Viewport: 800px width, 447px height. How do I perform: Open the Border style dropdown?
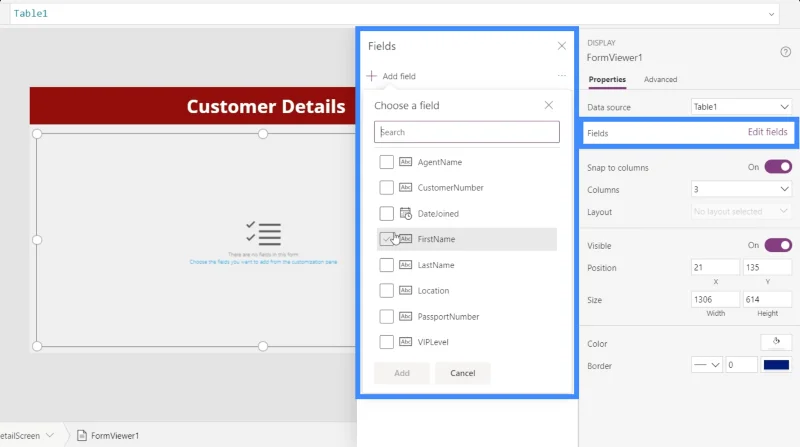point(707,365)
